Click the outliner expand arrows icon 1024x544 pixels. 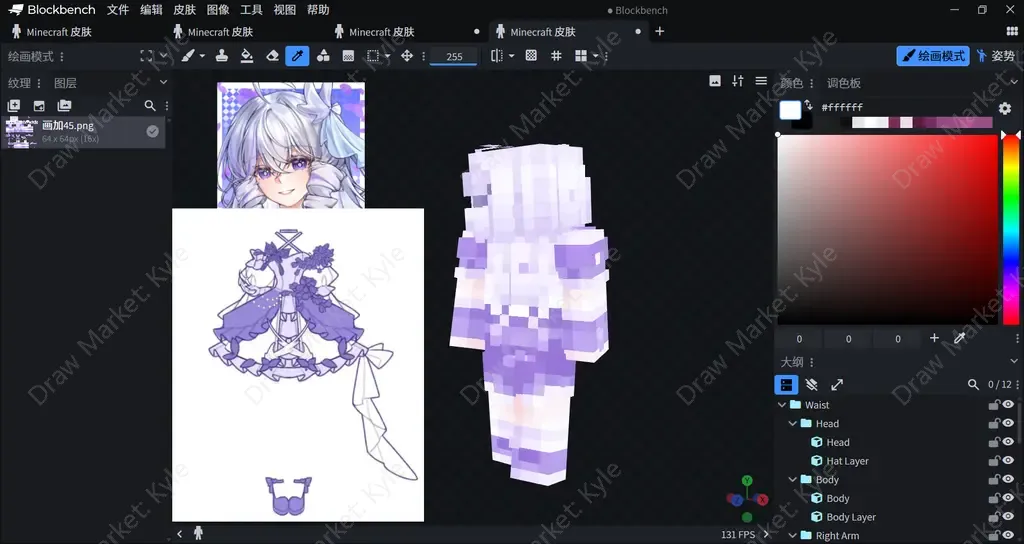click(x=837, y=385)
